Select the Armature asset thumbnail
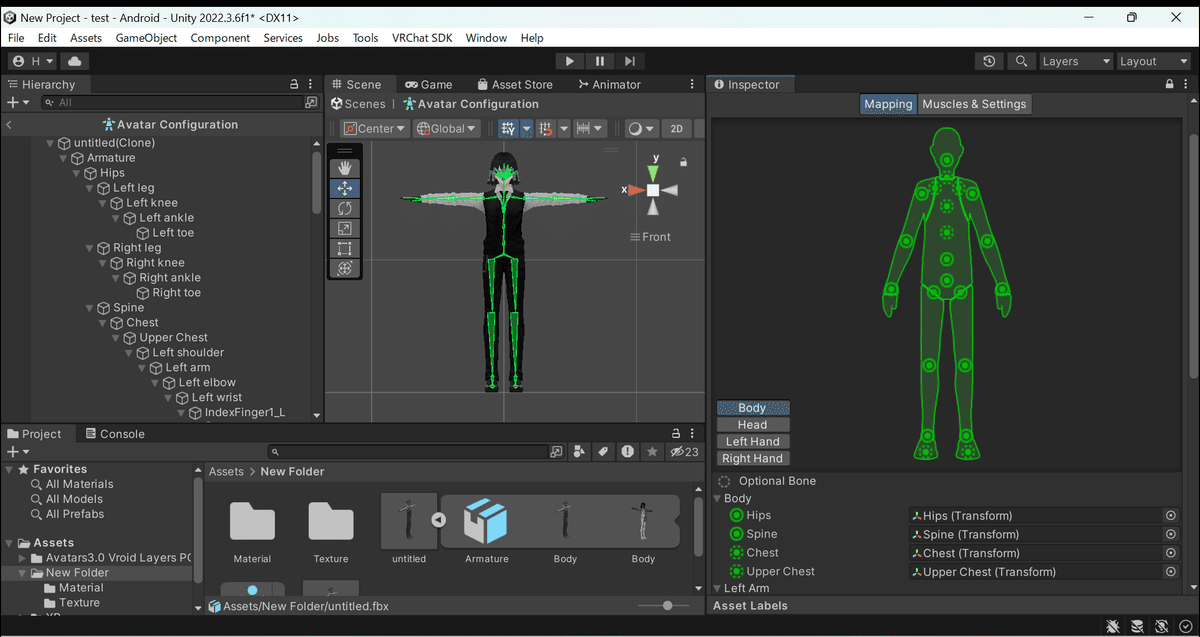The width and height of the screenshot is (1200, 637). coord(486,522)
